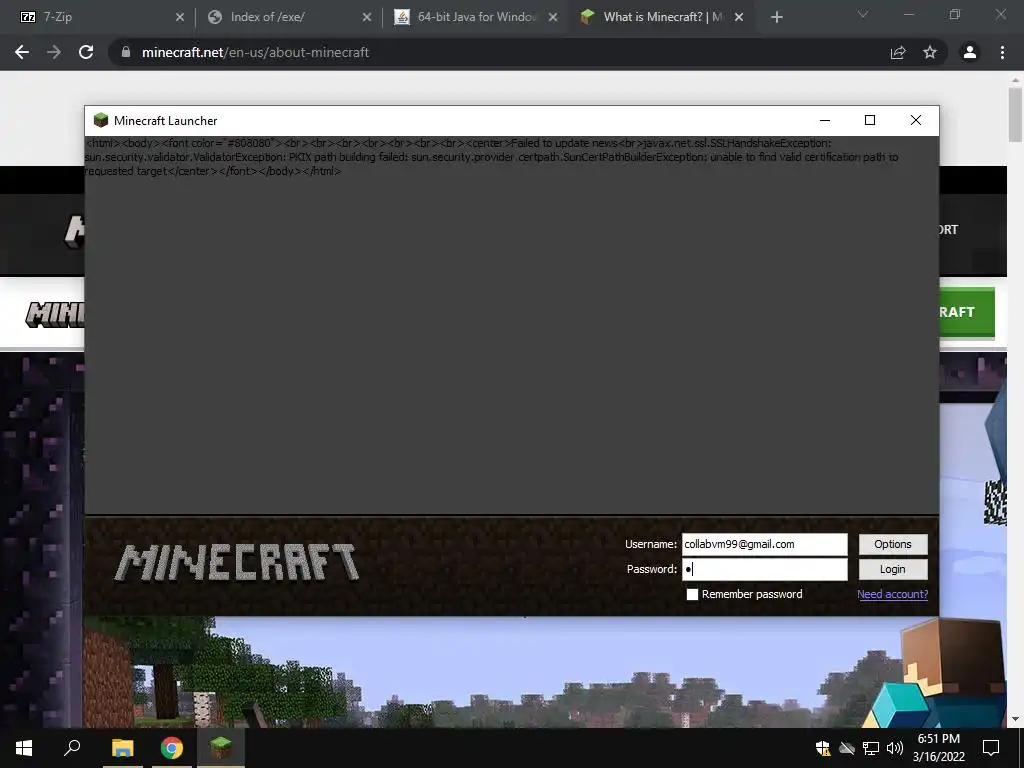Close the Minecraft Launcher window
The width and height of the screenshot is (1024, 768).
click(916, 120)
